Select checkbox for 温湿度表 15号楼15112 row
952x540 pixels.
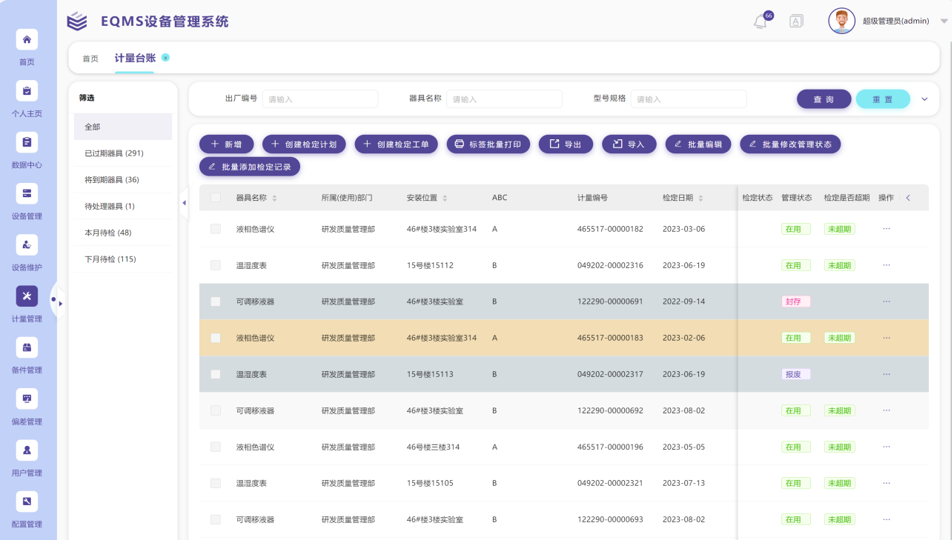click(x=215, y=265)
